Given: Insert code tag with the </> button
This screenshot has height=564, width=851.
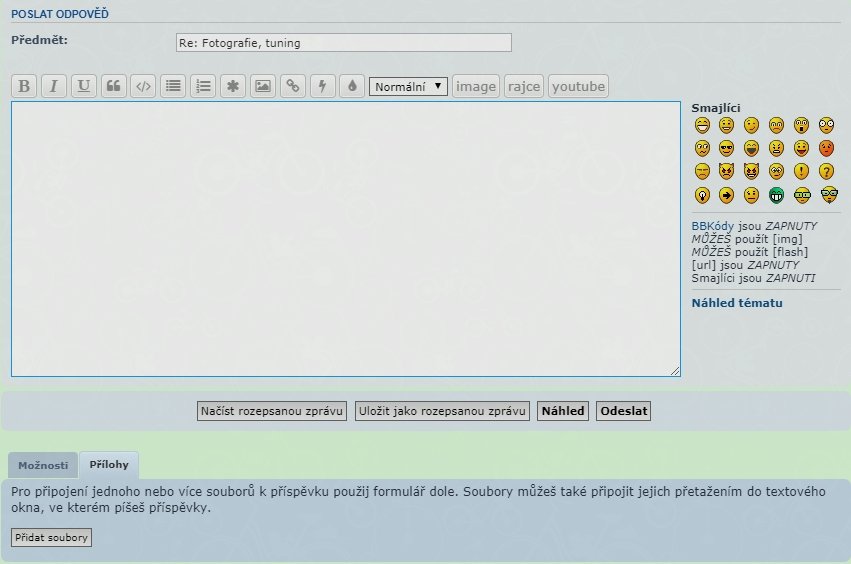Looking at the screenshot, I should (x=144, y=86).
